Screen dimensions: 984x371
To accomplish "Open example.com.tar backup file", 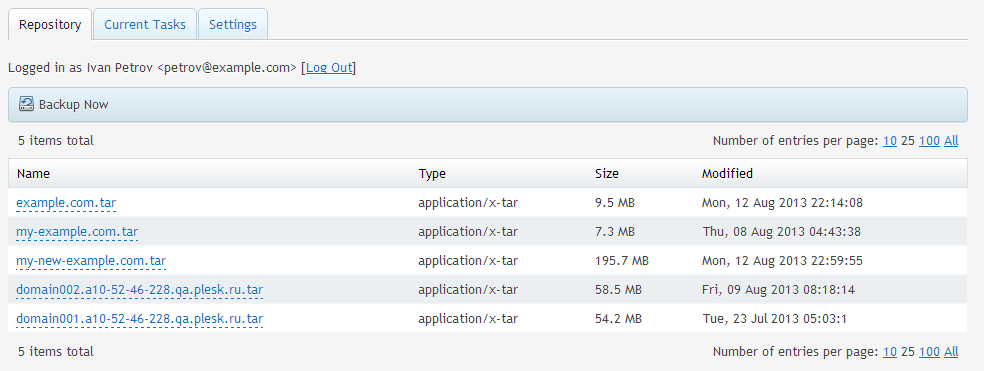I will coord(66,203).
